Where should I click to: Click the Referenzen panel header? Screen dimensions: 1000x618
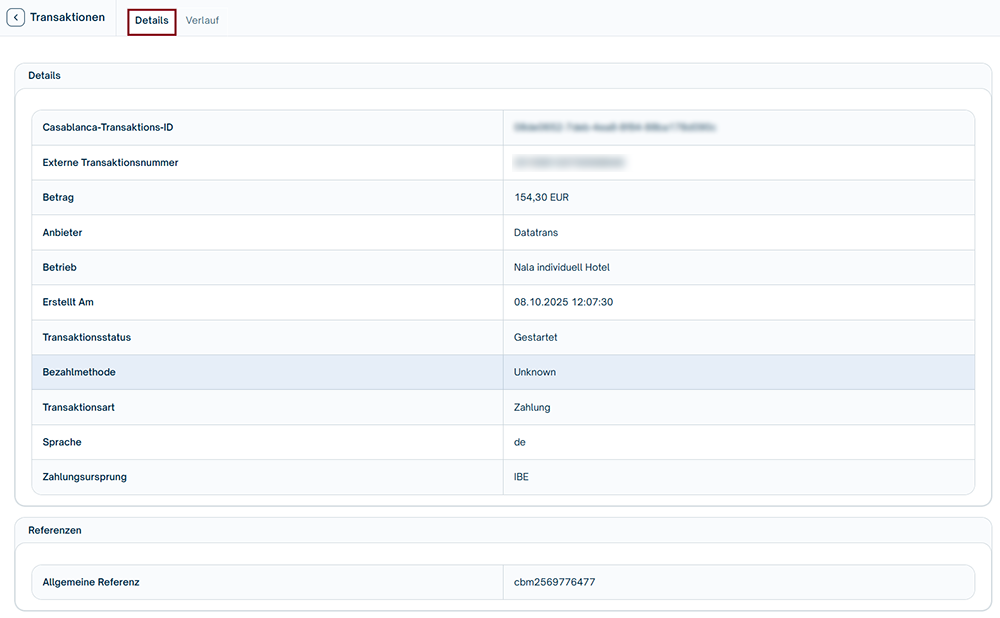55,530
